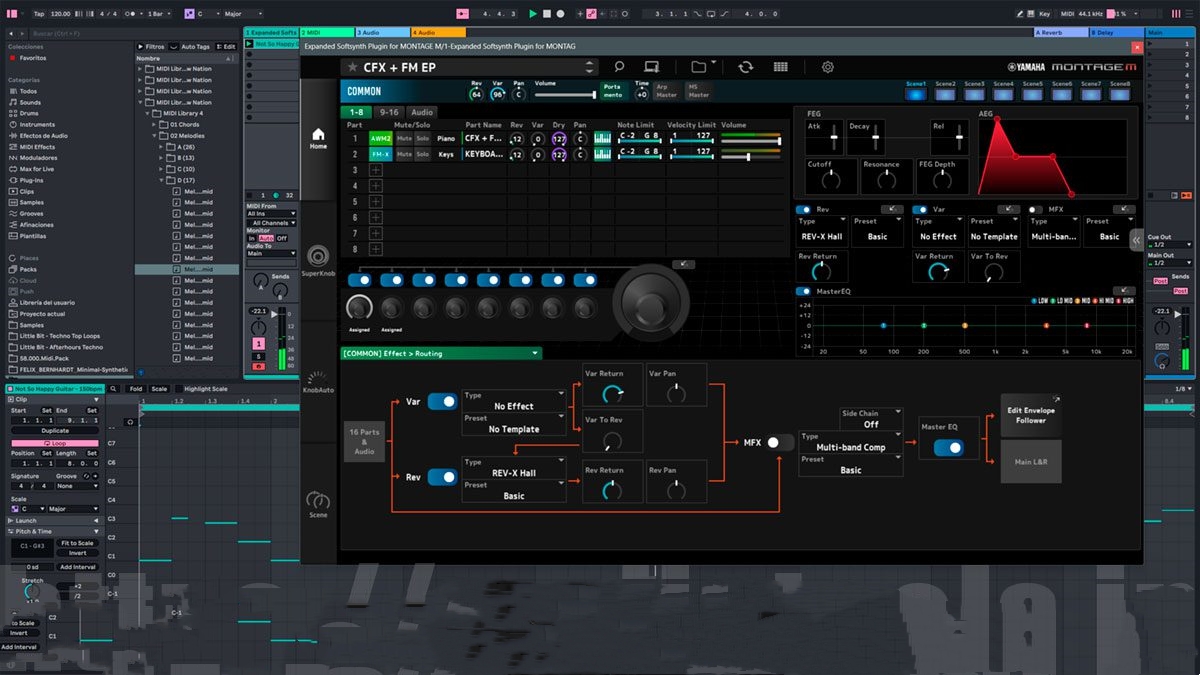
Task: Click the sync refresh icon in plugin header
Action: coord(745,67)
